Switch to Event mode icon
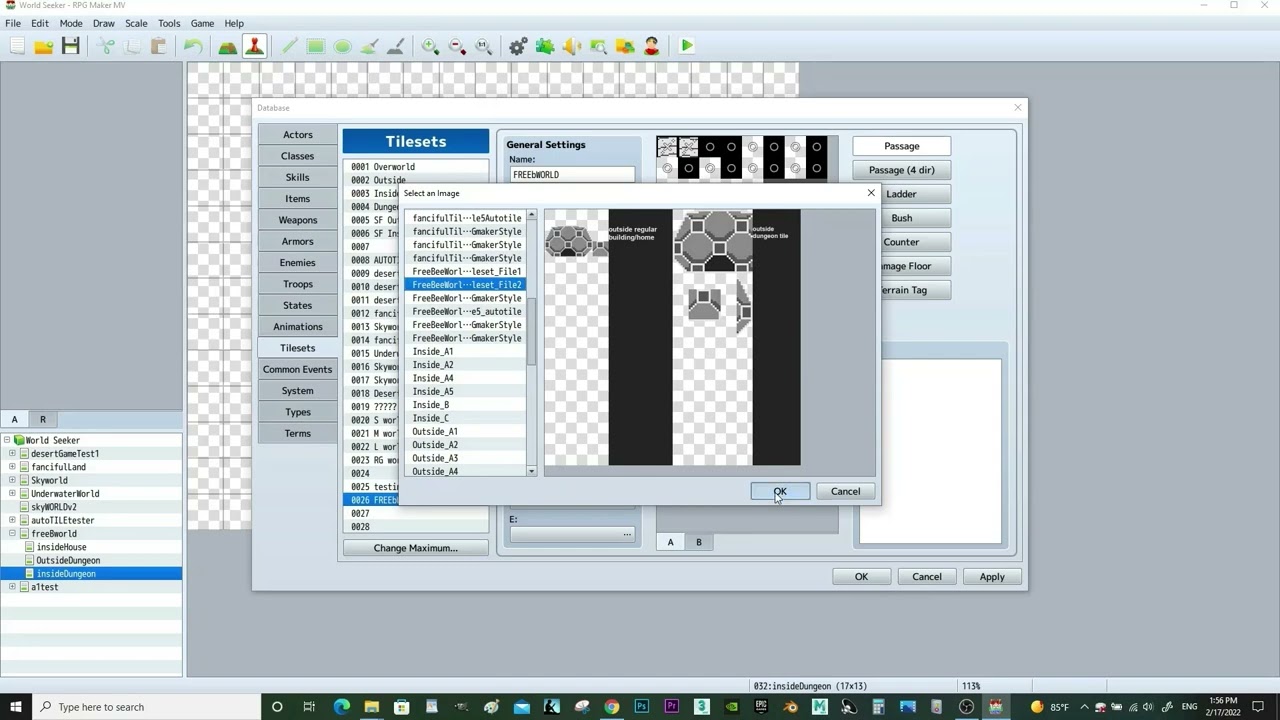Image resolution: width=1280 pixels, height=720 pixels. (x=254, y=46)
